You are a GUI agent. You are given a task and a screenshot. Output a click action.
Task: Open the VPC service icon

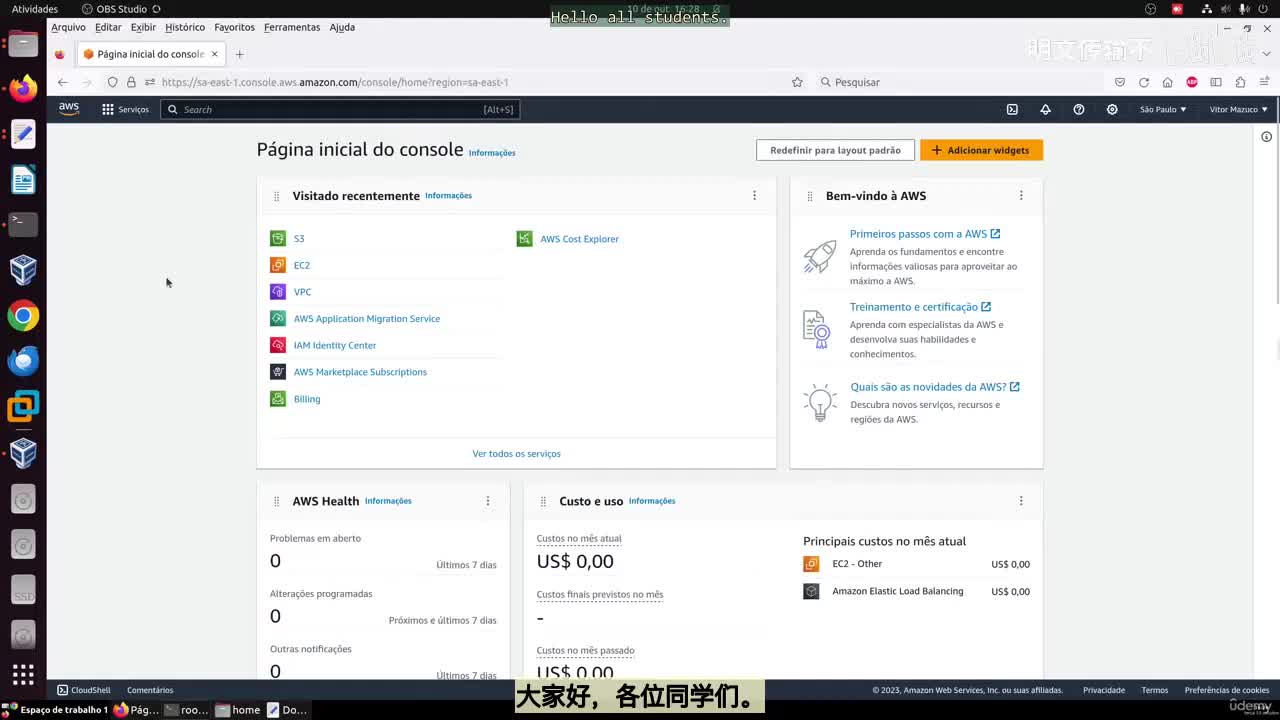click(x=278, y=292)
